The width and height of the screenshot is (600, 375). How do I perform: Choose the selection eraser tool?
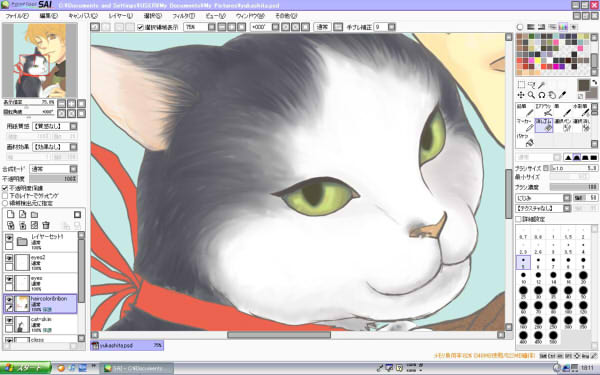(x=580, y=126)
